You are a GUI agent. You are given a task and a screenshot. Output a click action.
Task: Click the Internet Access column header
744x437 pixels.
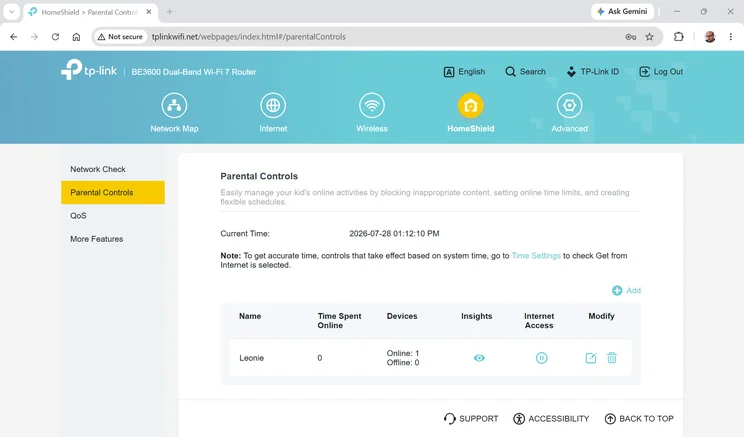coord(539,321)
